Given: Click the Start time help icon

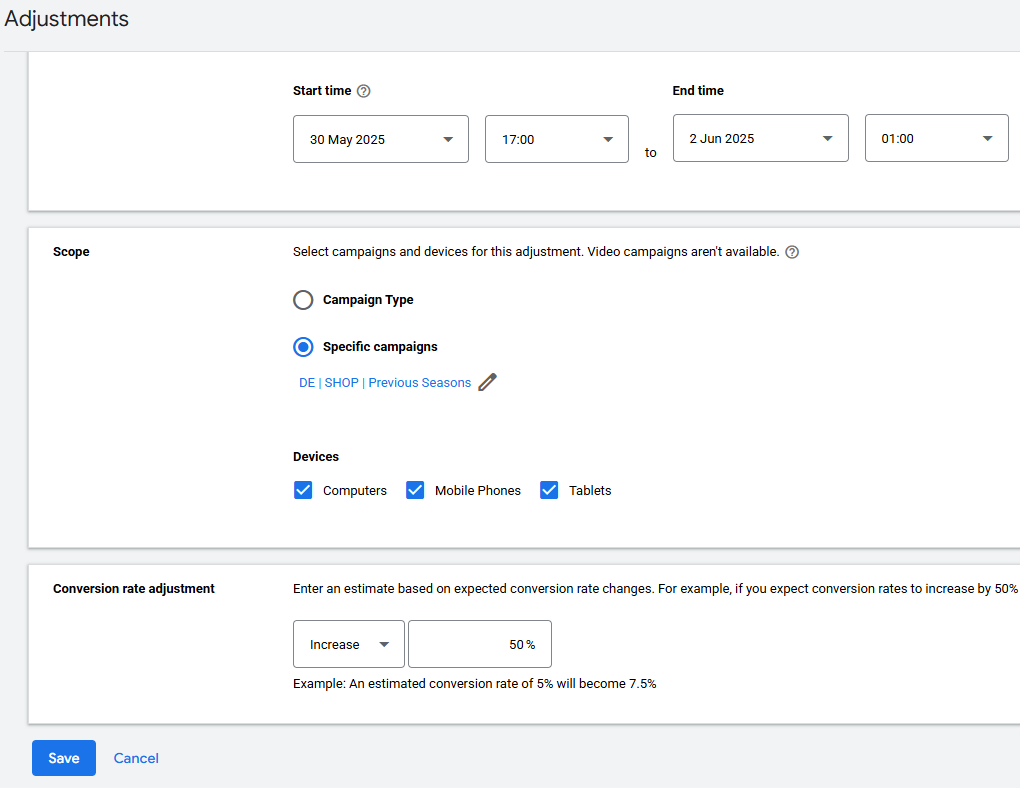Looking at the screenshot, I should (363, 90).
